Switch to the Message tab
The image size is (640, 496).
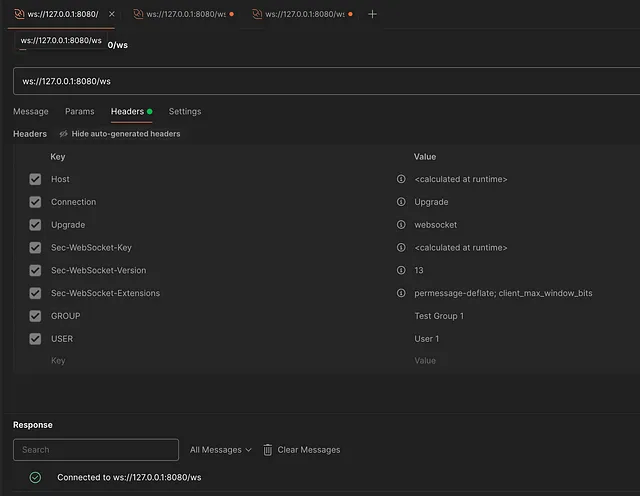tap(30, 112)
